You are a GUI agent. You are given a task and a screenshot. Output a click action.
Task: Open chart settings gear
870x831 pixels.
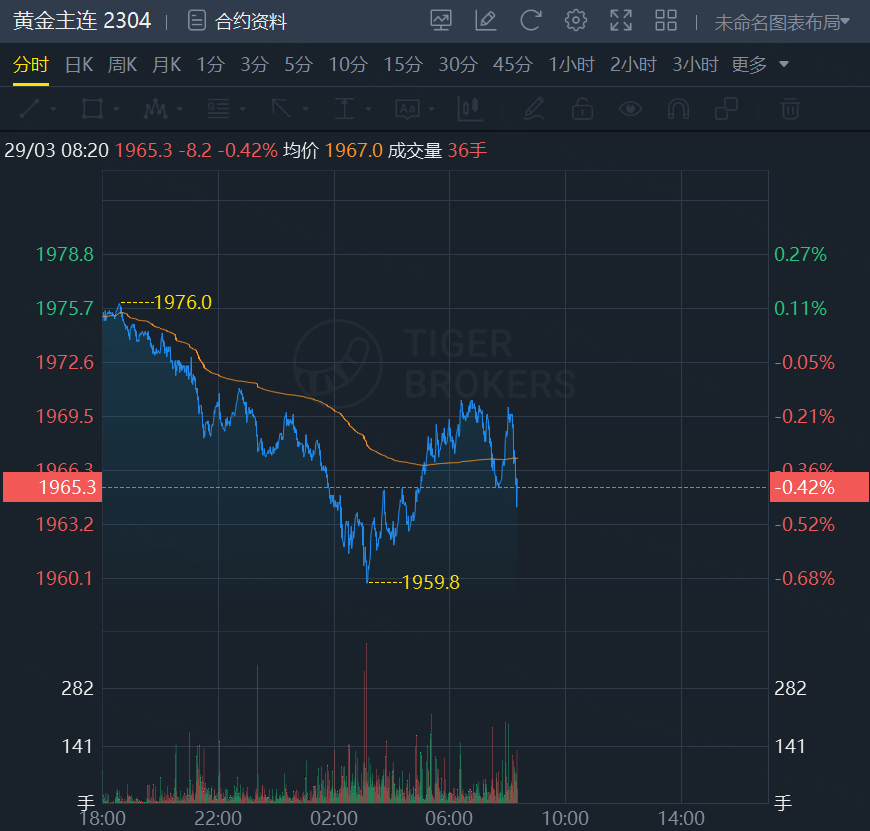click(575, 20)
